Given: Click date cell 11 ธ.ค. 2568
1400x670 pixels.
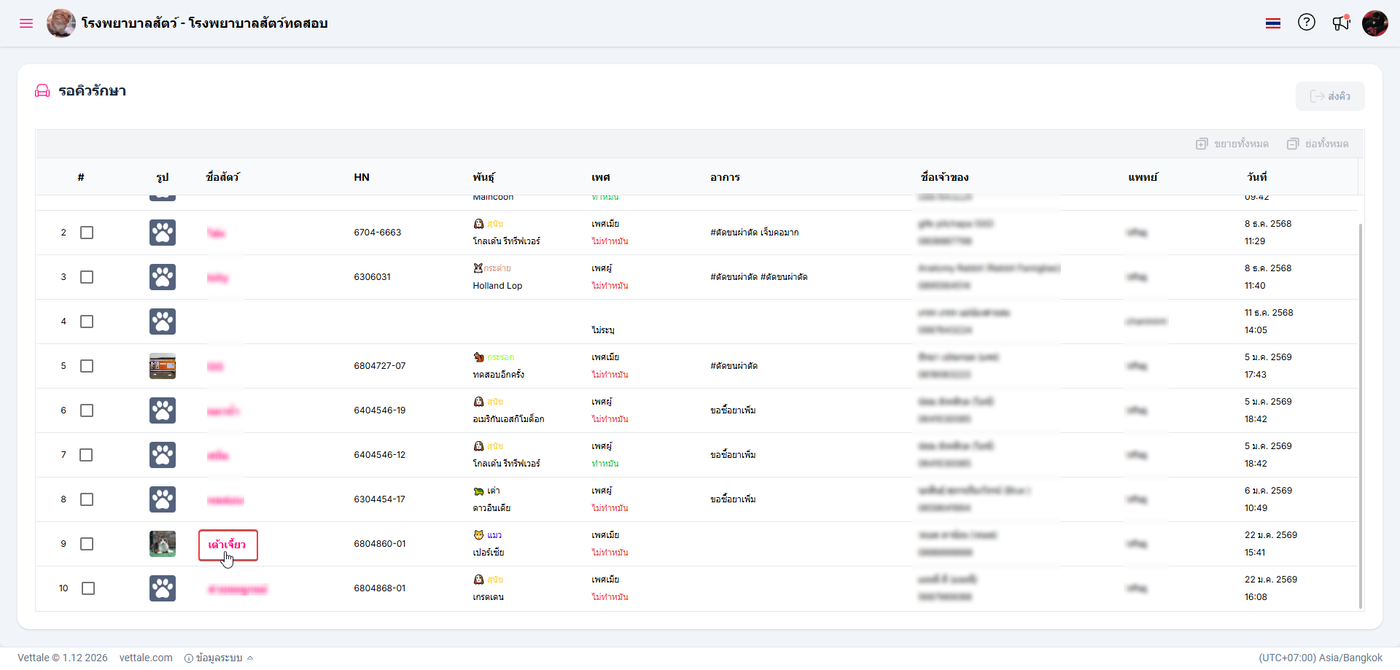Looking at the screenshot, I should click(1269, 313).
